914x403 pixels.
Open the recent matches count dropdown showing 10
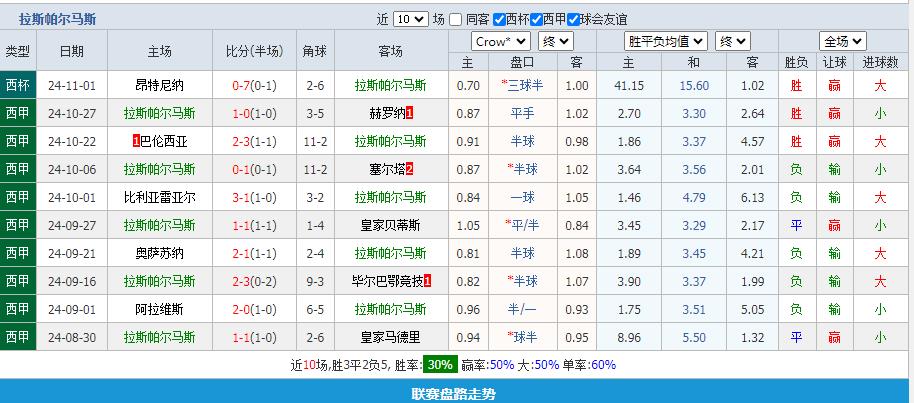pyautogui.click(x=410, y=19)
